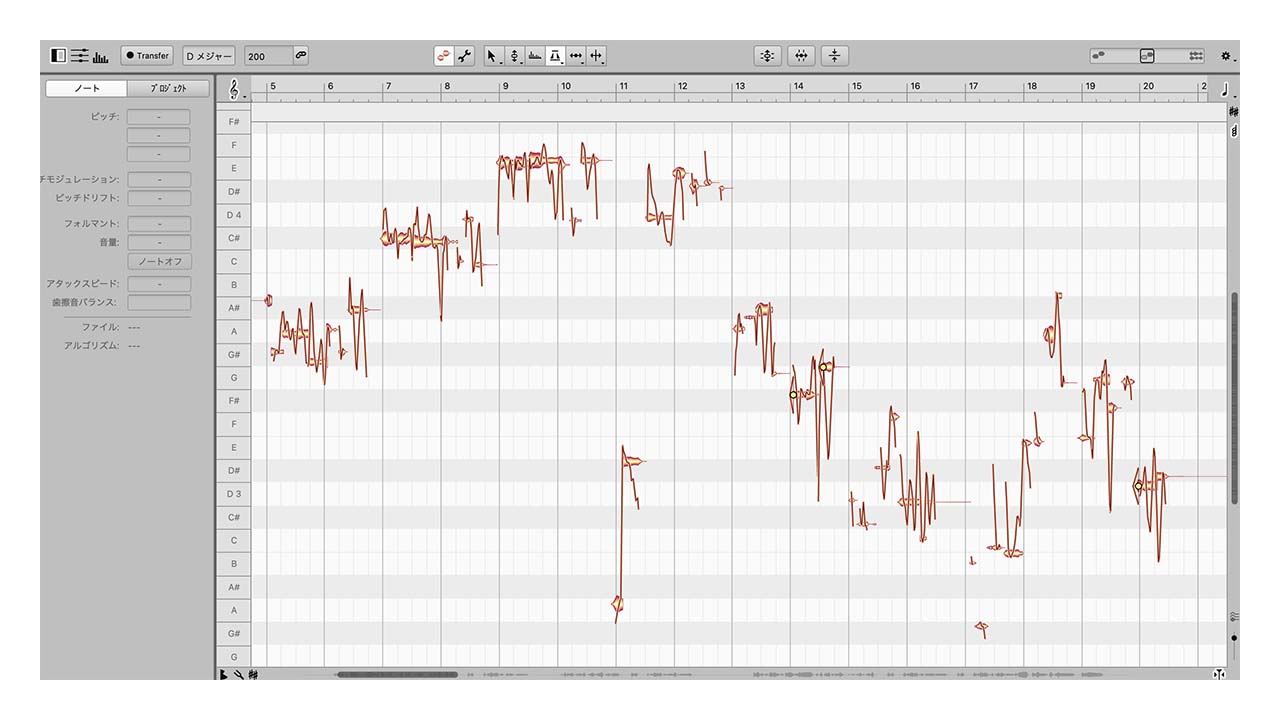Open the time quantization macro
The width and height of the screenshot is (1280, 720).
coord(802,56)
